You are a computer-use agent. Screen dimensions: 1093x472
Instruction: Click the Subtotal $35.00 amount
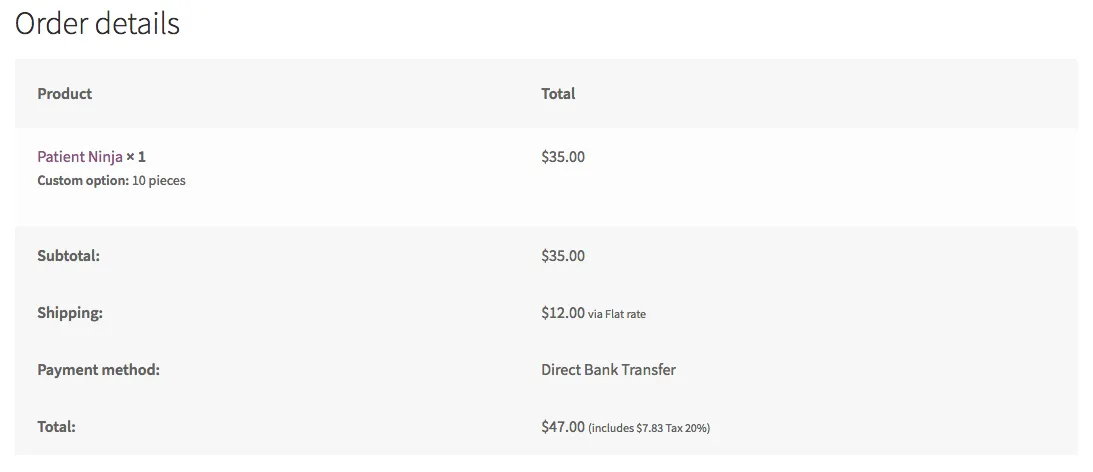(x=562, y=256)
